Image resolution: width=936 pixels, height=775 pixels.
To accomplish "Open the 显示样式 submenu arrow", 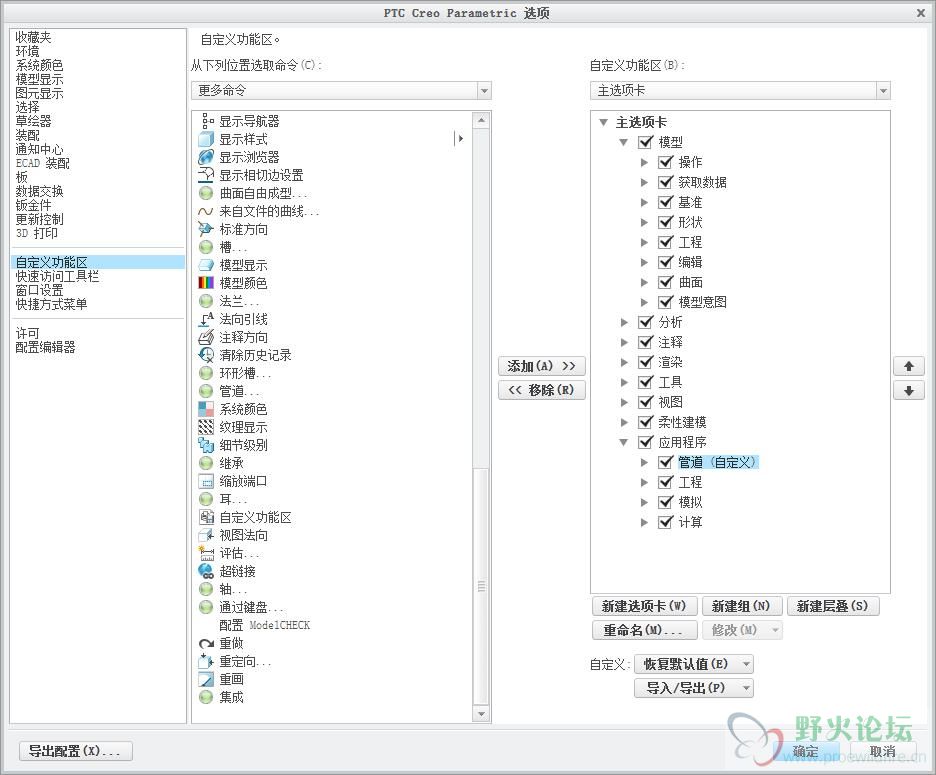I will pyautogui.click(x=460, y=139).
